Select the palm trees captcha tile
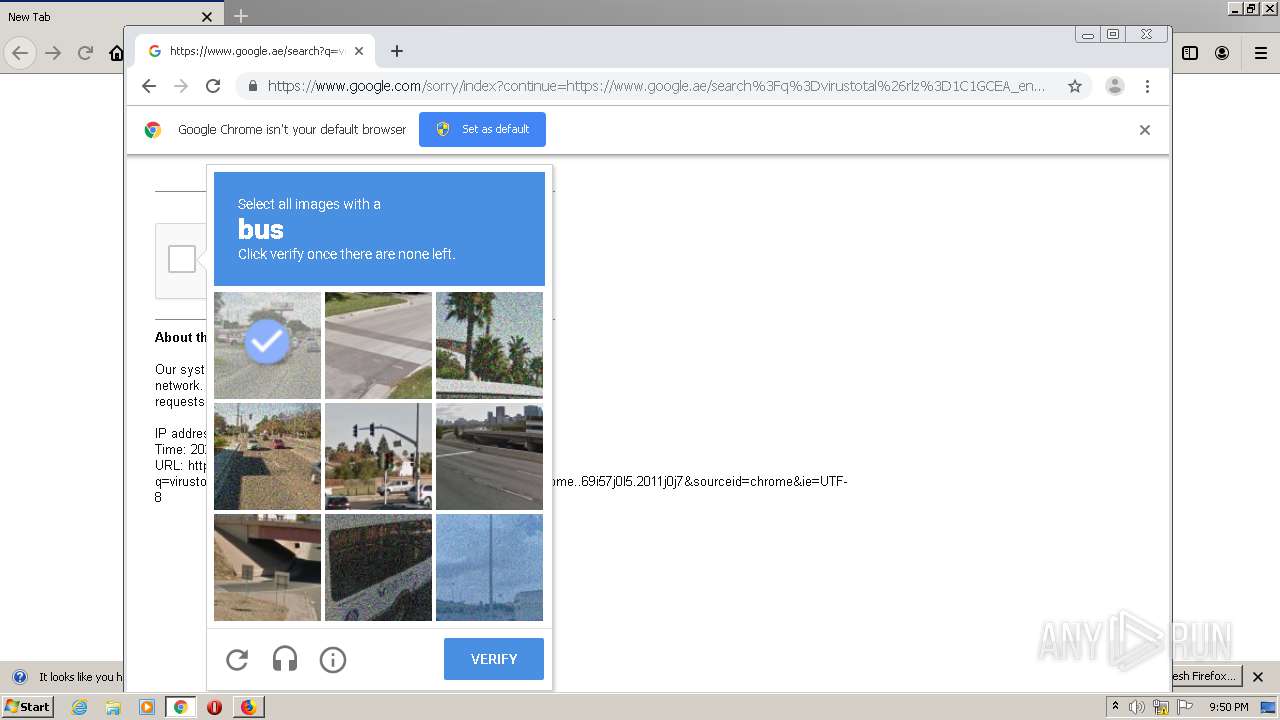 [x=489, y=345]
